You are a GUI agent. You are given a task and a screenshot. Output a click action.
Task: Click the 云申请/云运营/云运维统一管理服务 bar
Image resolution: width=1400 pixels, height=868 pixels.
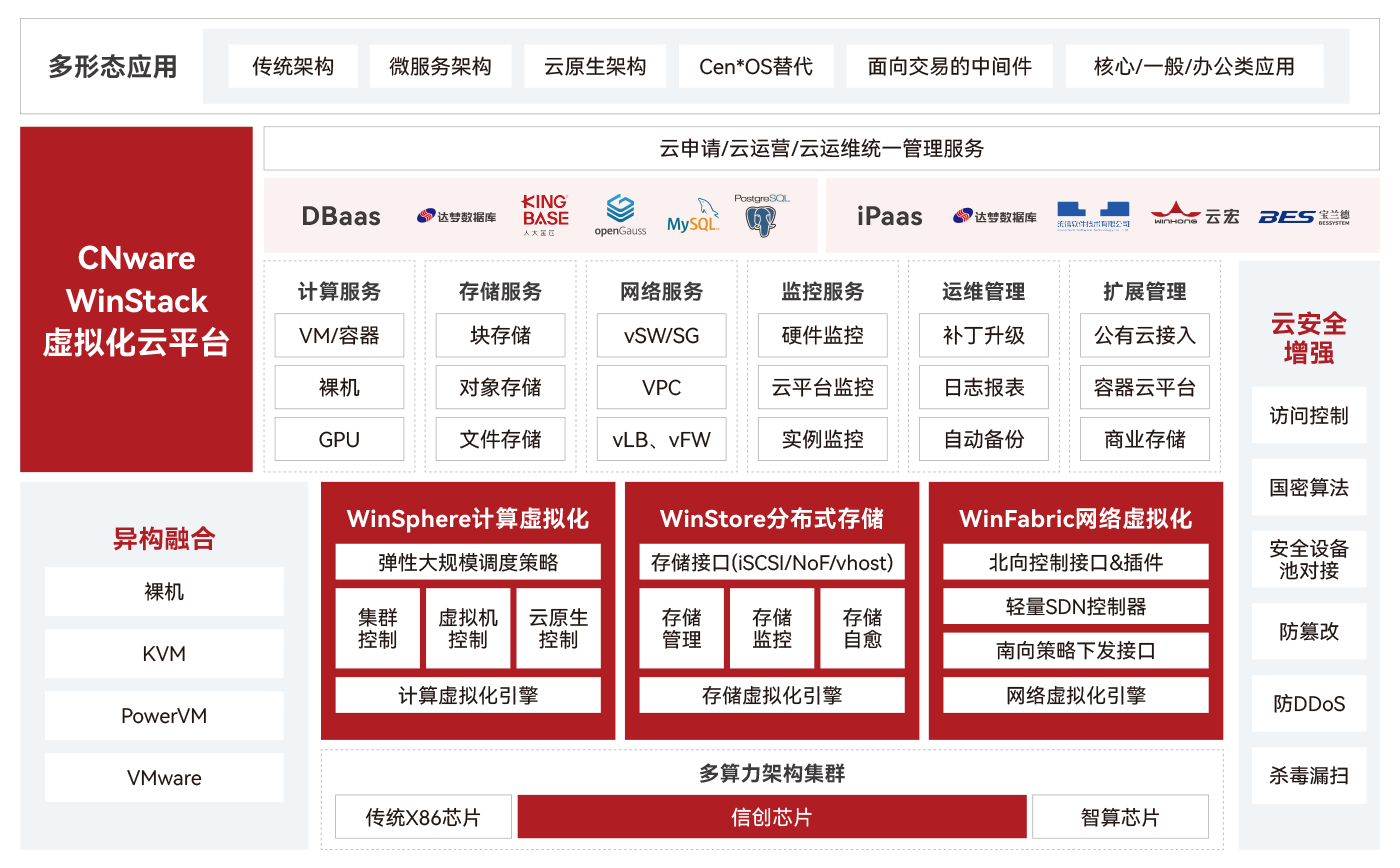[821, 149]
